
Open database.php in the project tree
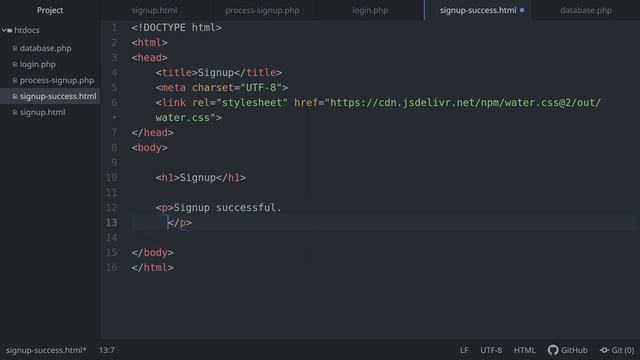[x=45, y=48]
